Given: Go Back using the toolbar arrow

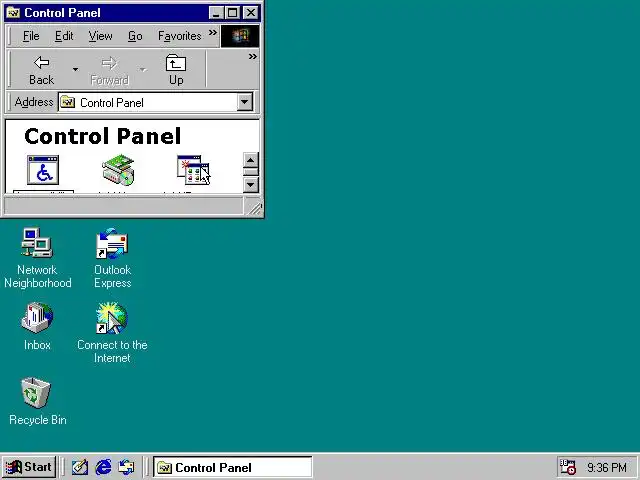Looking at the screenshot, I should 41,70.
